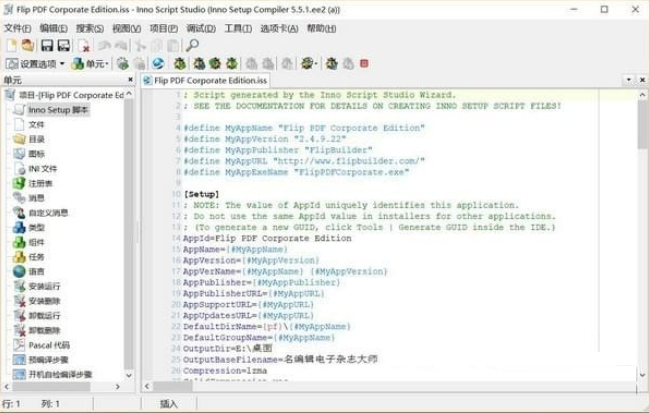Click the bug icon right of the globe
This screenshot has width=649, height=413.
point(180,64)
